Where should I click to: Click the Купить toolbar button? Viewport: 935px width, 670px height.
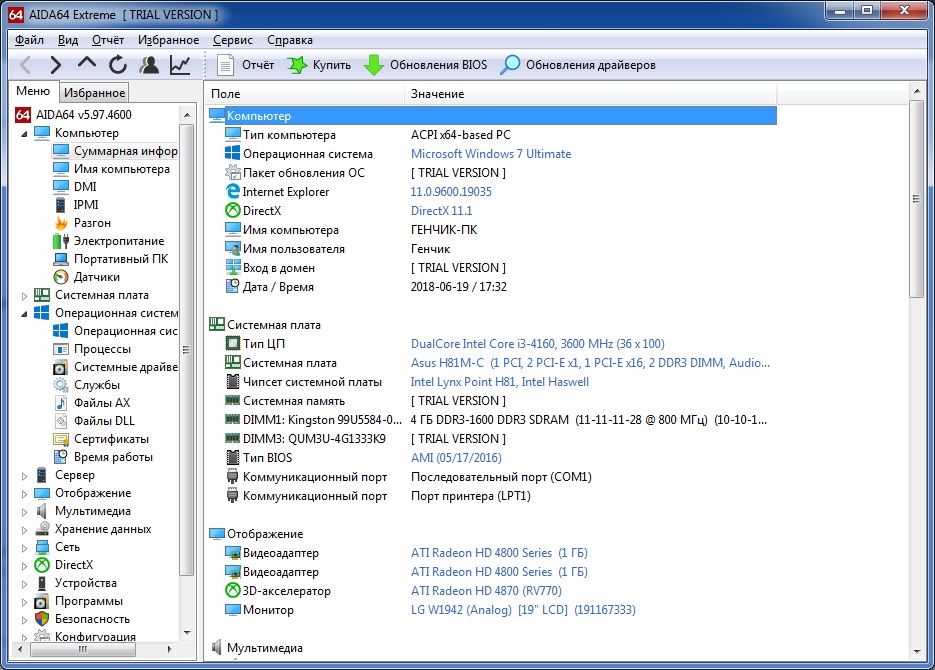319,66
